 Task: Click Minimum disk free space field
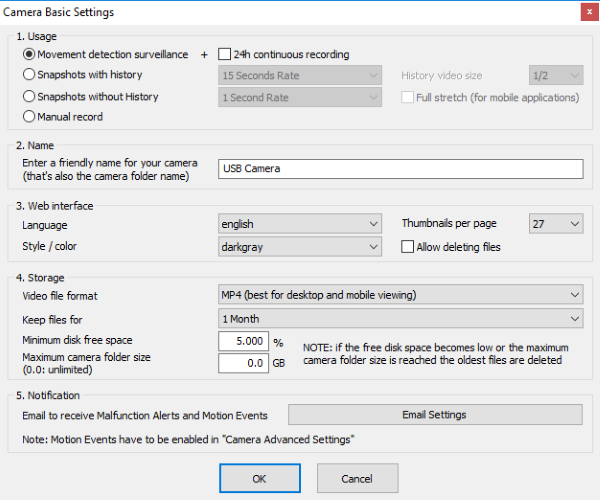244,341
